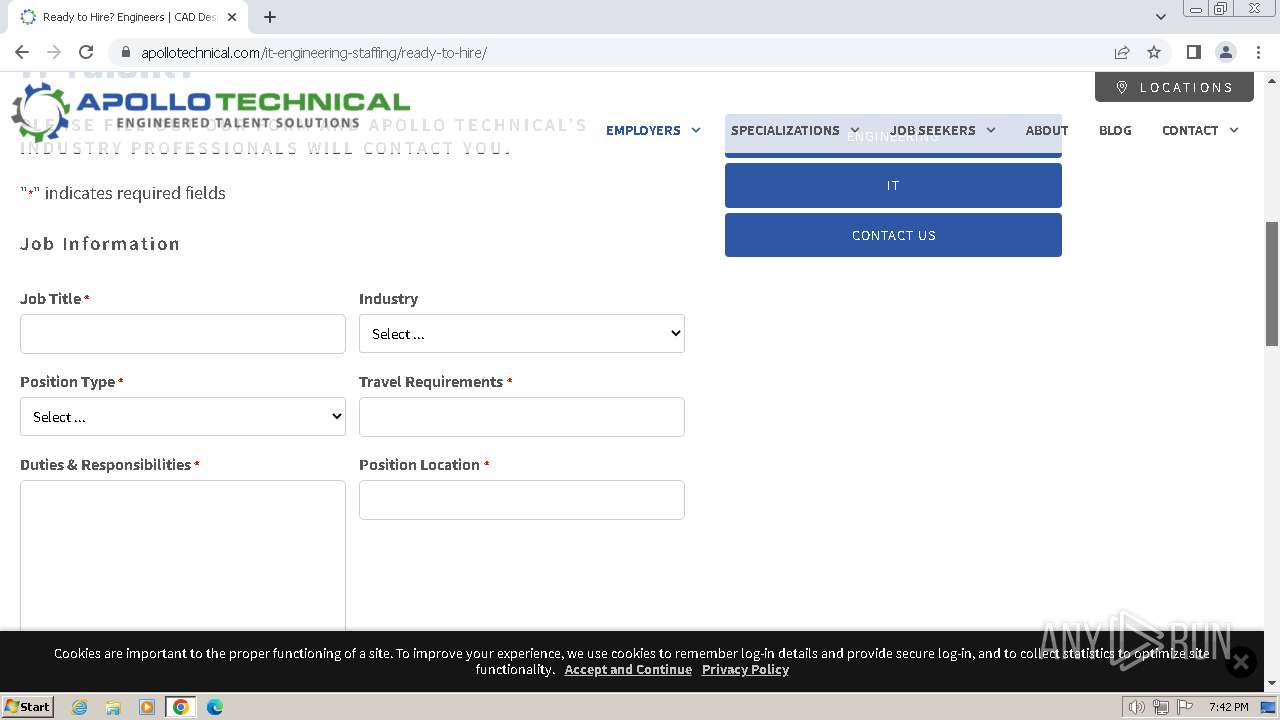Open File Explorer from taskbar

click(113, 707)
